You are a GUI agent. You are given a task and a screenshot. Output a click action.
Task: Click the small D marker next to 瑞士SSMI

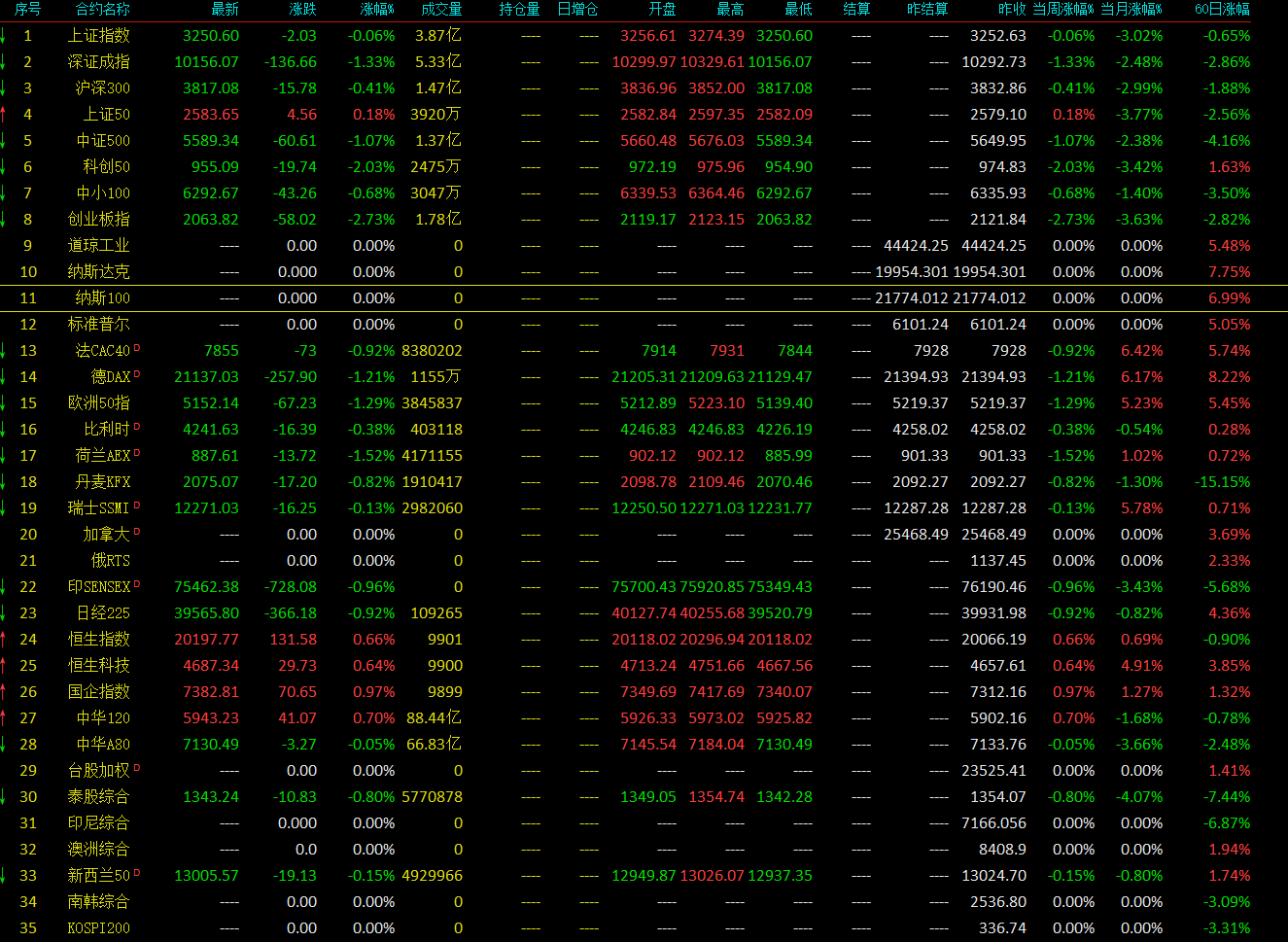click(x=137, y=505)
